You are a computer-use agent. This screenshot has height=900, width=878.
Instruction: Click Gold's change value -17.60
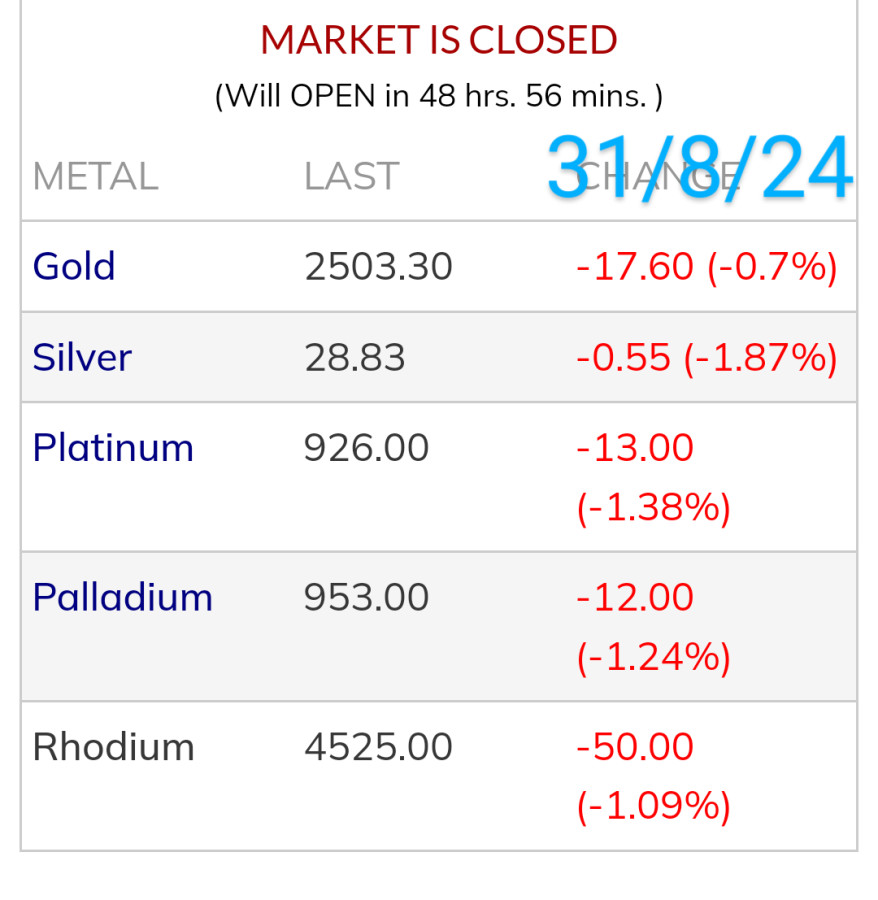(635, 267)
